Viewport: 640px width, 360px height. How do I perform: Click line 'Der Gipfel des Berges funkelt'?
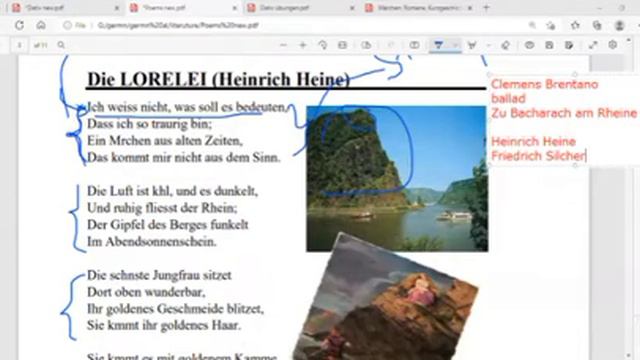point(167,224)
